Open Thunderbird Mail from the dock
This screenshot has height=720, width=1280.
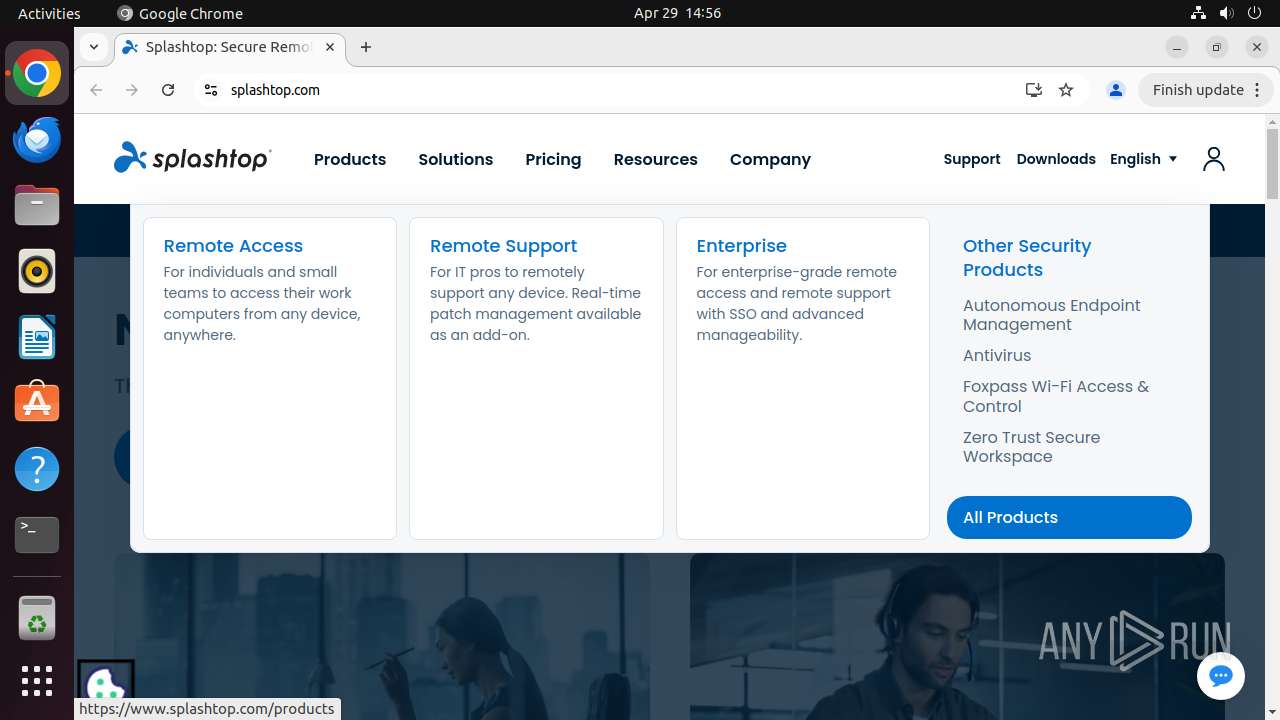point(37,140)
